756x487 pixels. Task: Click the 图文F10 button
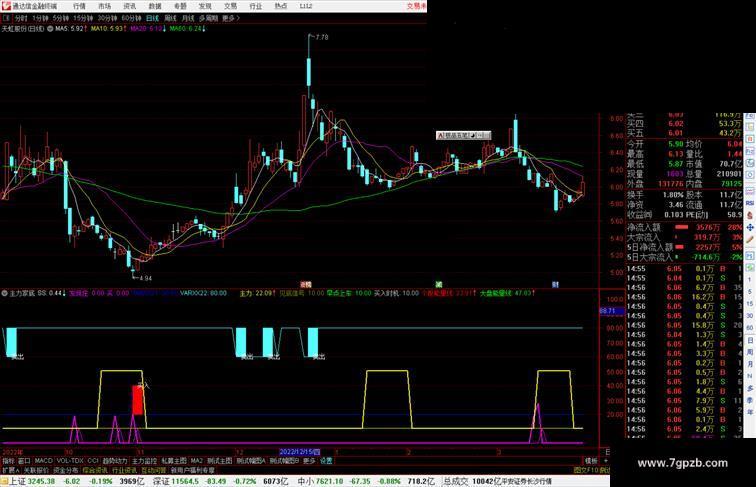585,470
